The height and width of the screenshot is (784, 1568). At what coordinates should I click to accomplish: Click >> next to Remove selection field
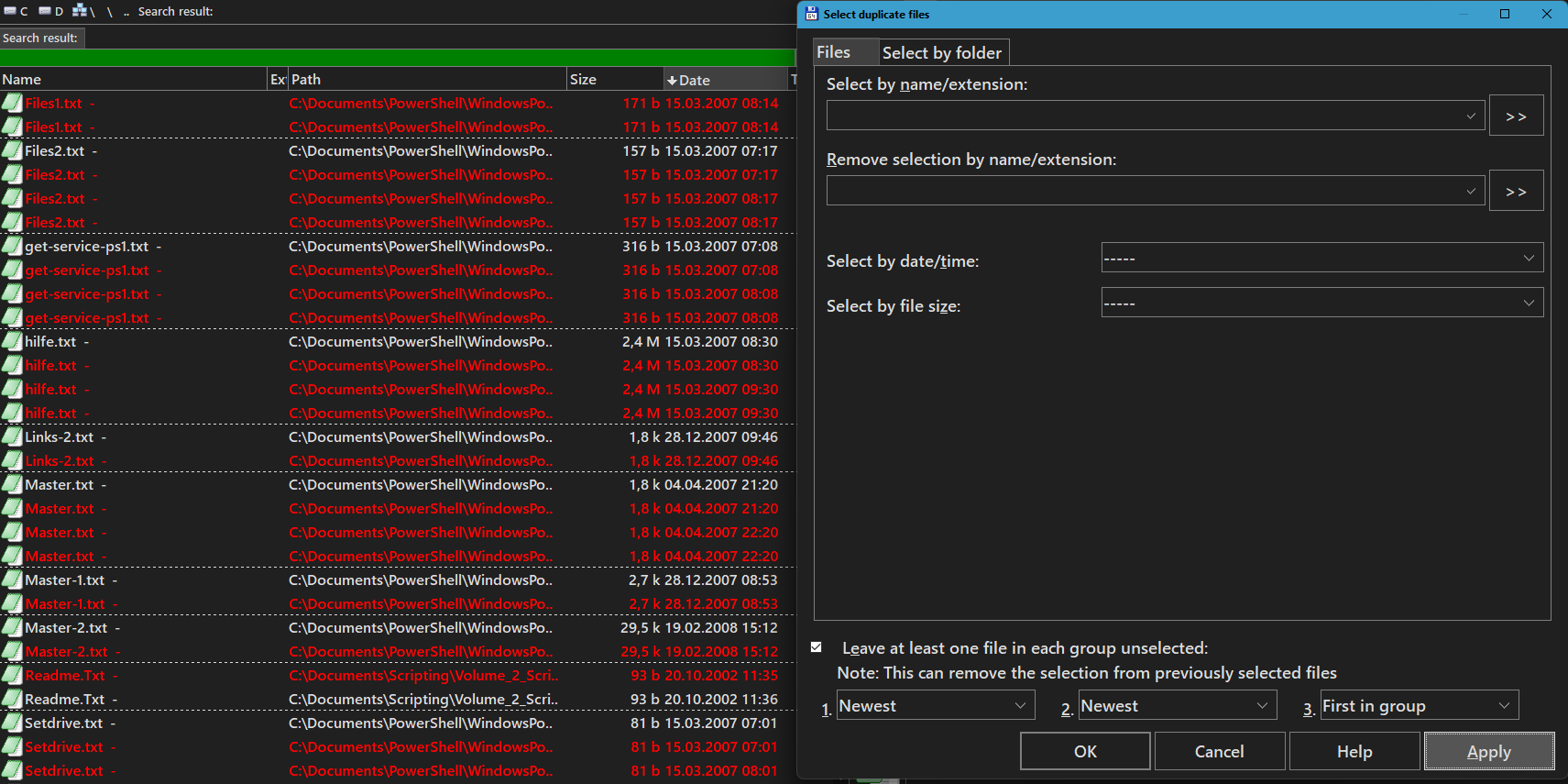[x=1516, y=191]
